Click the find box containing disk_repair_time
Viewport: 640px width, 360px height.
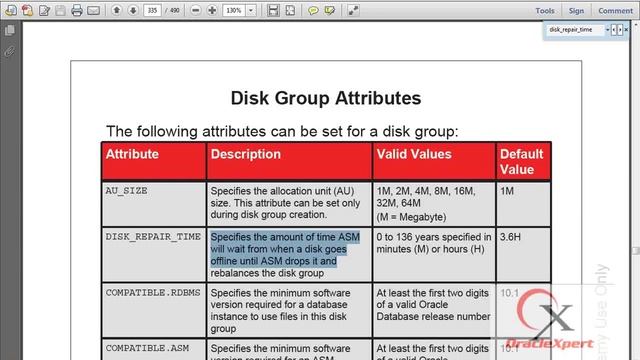click(575, 30)
